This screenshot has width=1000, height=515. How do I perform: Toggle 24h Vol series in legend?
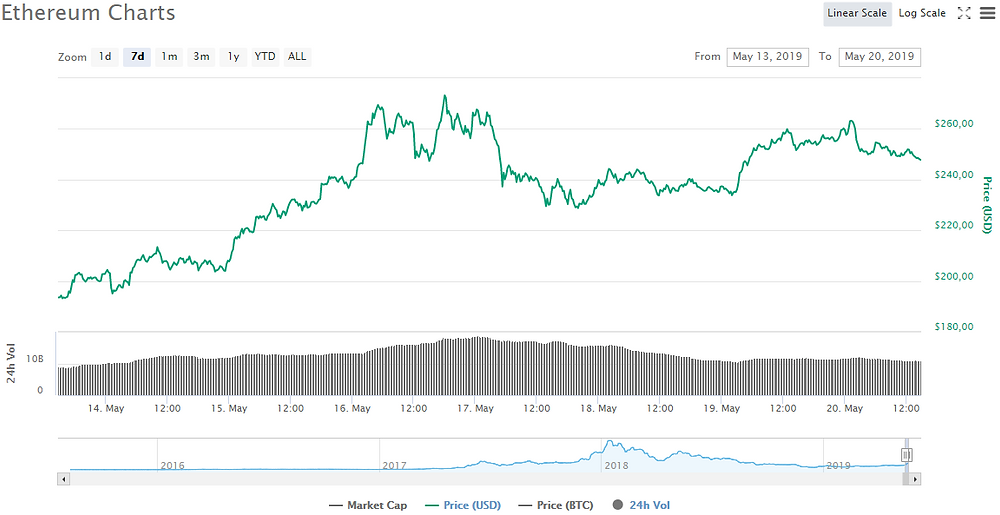click(641, 505)
